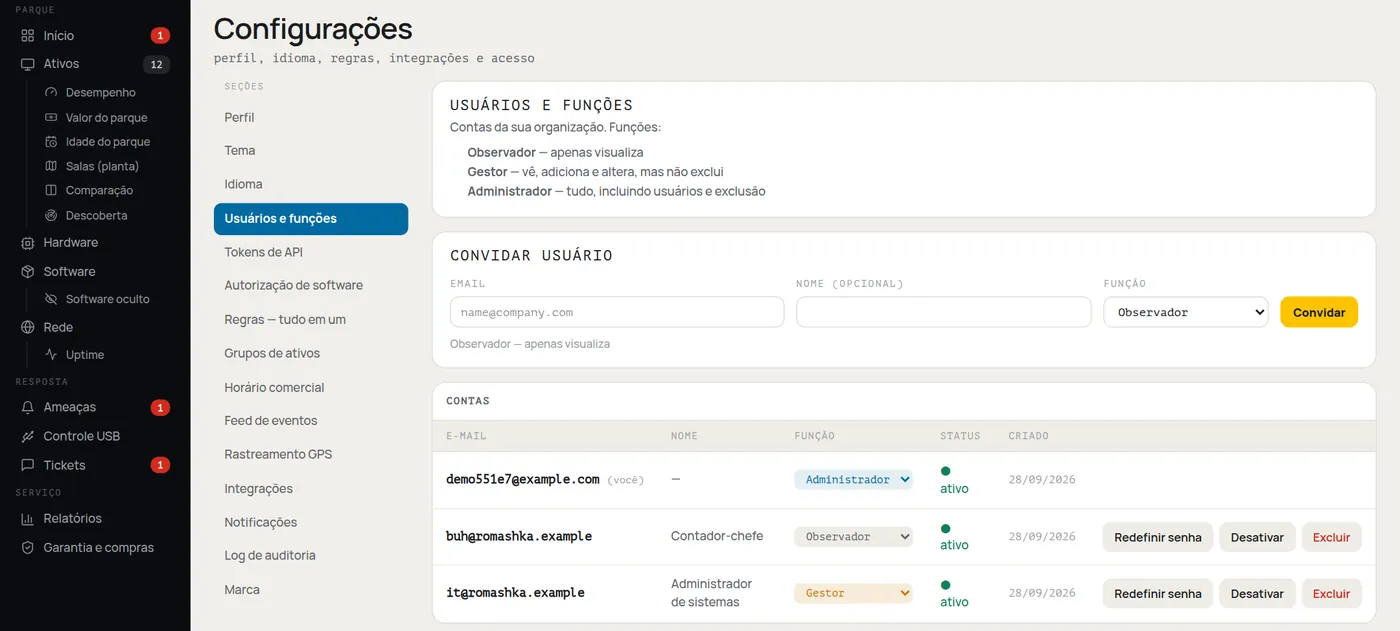Open the Perfil settings section
The width and height of the screenshot is (1400, 631).
tap(311, 117)
